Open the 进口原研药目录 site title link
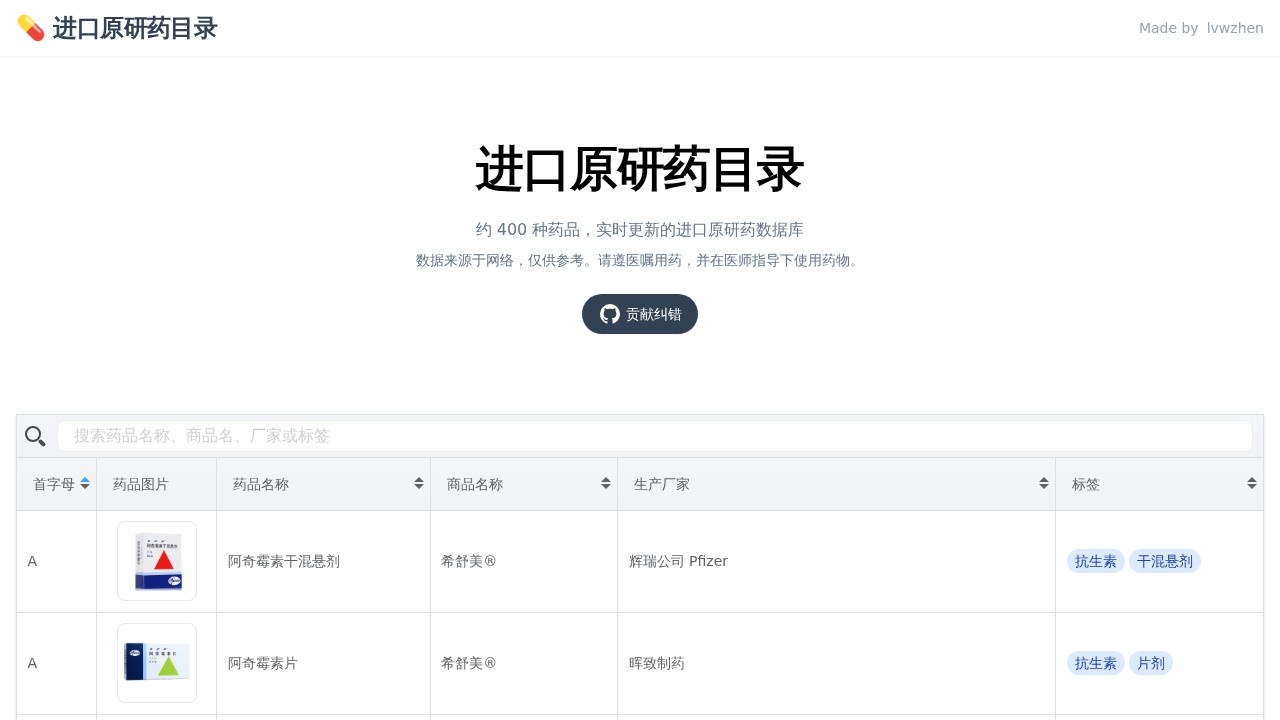The image size is (1280, 720). point(134,28)
